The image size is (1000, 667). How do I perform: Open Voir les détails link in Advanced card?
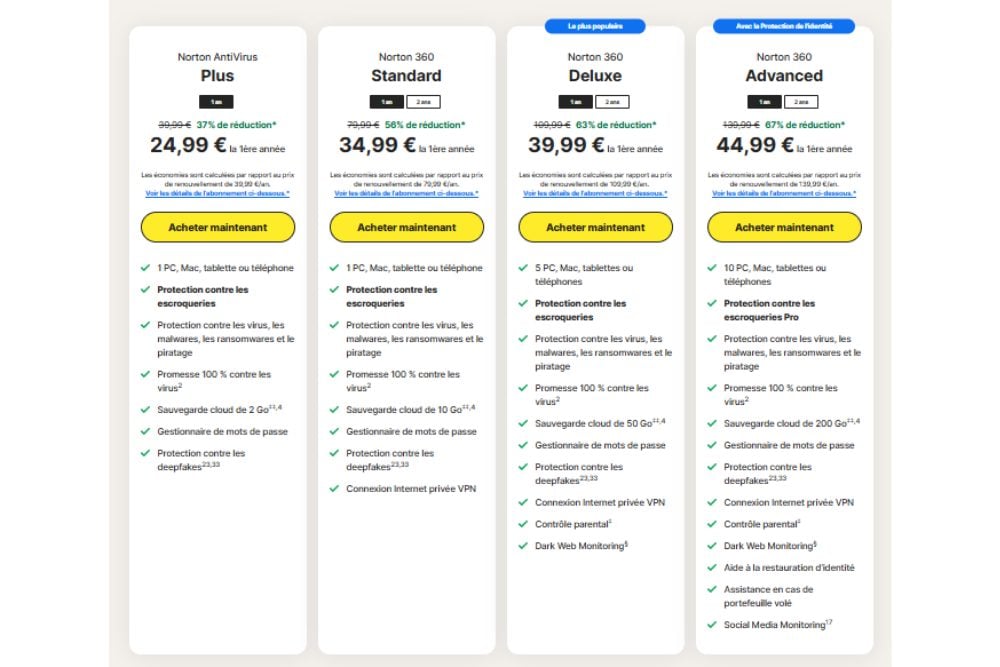tap(784, 193)
